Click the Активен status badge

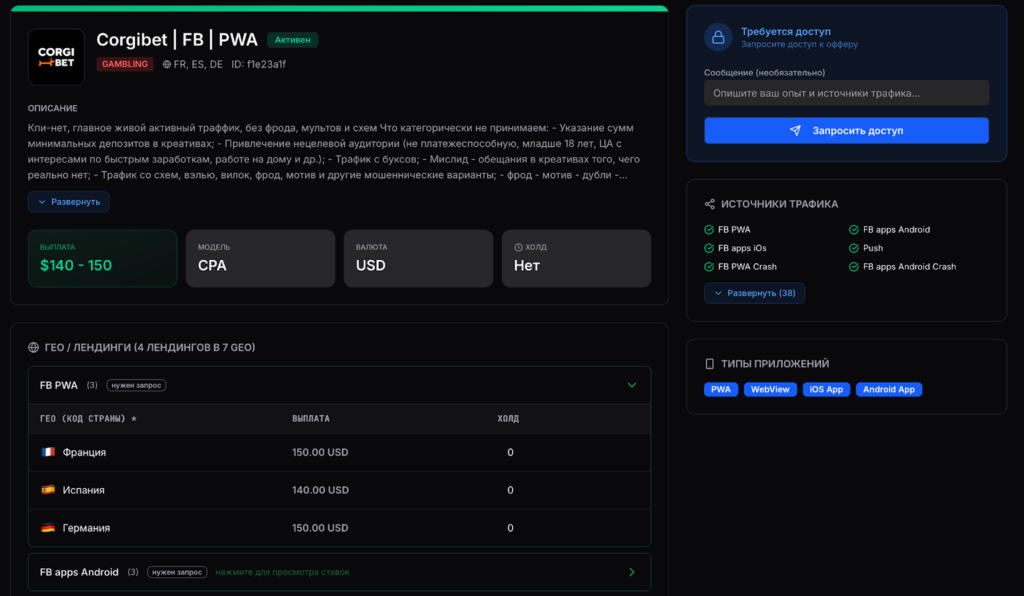pyautogui.click(x=293, y=40)
